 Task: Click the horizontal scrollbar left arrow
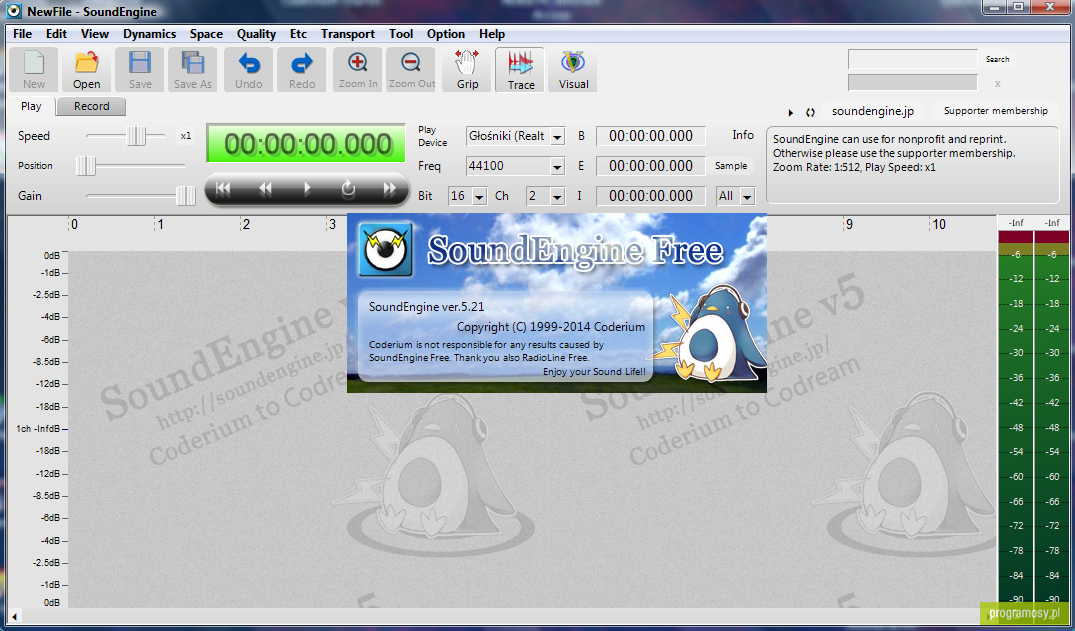coord(15,616)
